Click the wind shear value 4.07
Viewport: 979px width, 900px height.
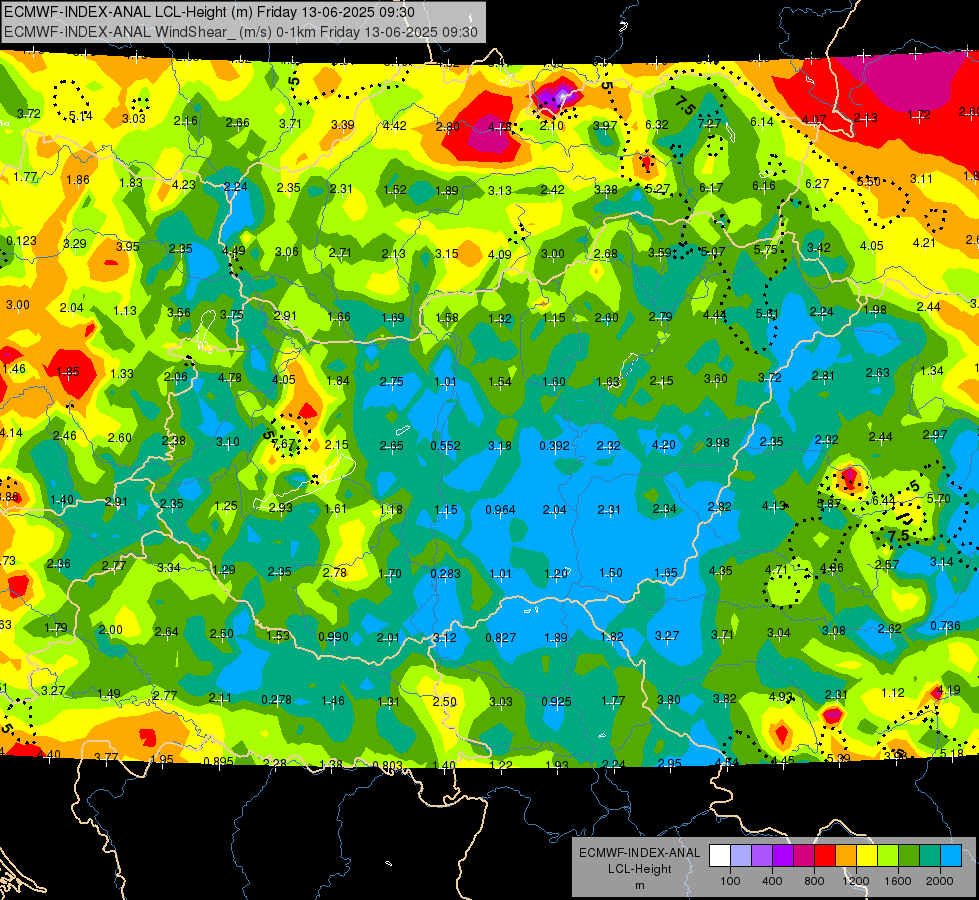pos(814,119)
